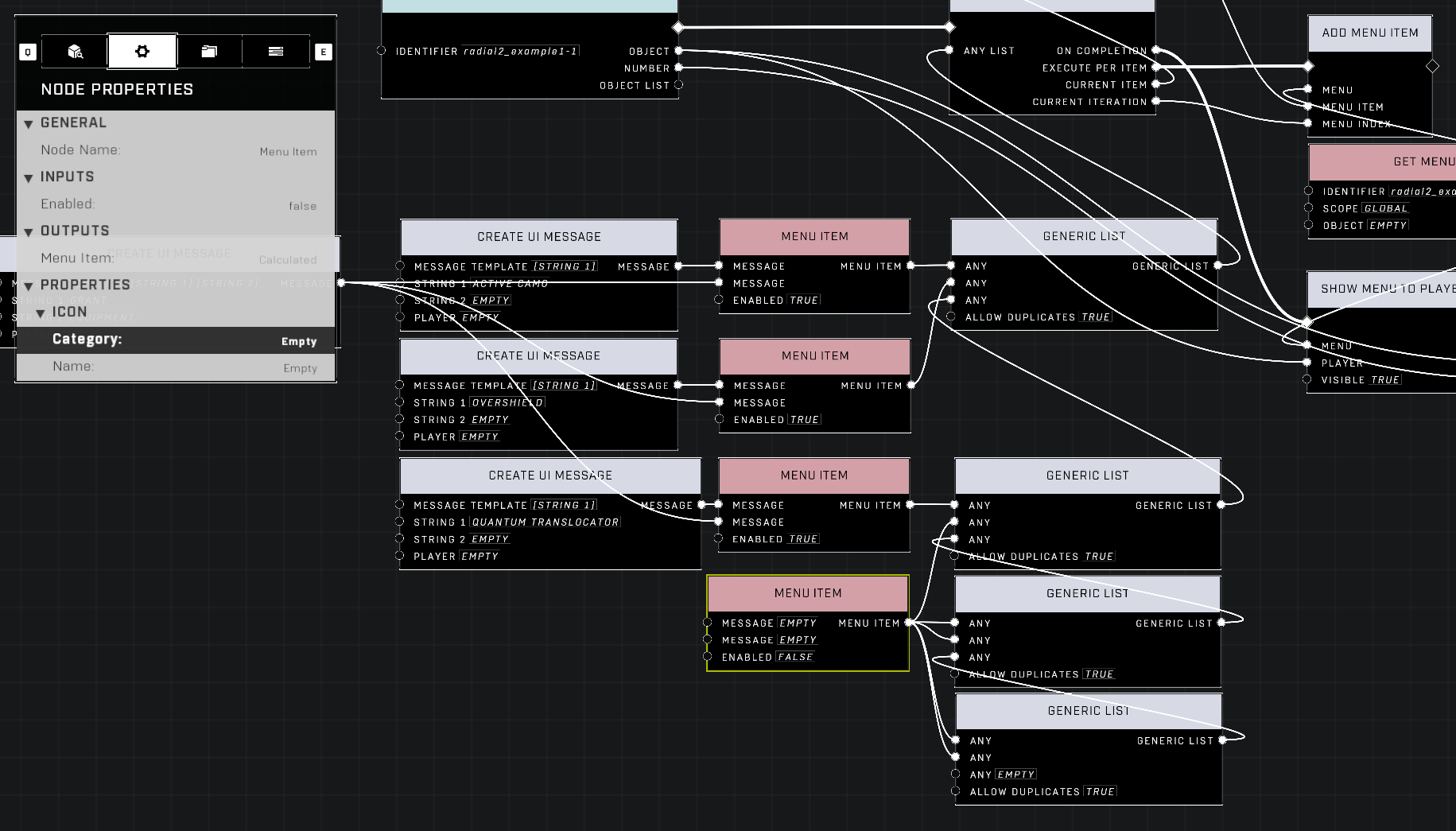The width and height of the screenshot is (1456, 831).
Task: Toggle ENABLED TRUE on Menu Item beside Active Camo
Action: point(804,301)
